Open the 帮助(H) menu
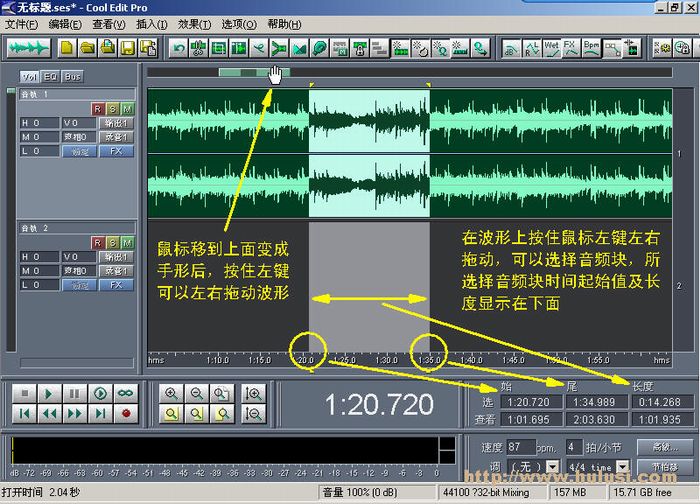The image size is (700, 504). click(284, 24)
